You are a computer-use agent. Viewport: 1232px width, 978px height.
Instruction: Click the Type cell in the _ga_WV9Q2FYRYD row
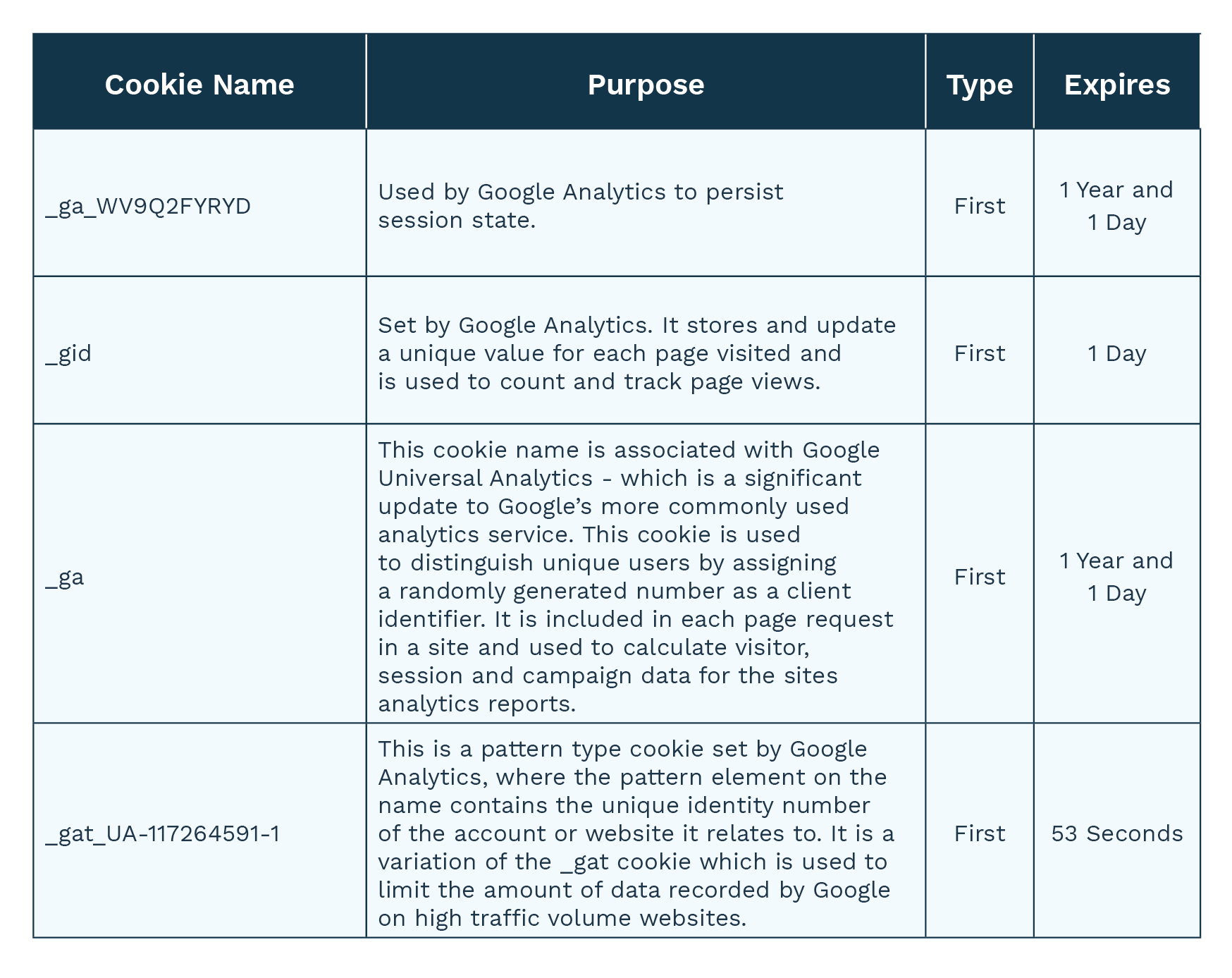[979, 206]
